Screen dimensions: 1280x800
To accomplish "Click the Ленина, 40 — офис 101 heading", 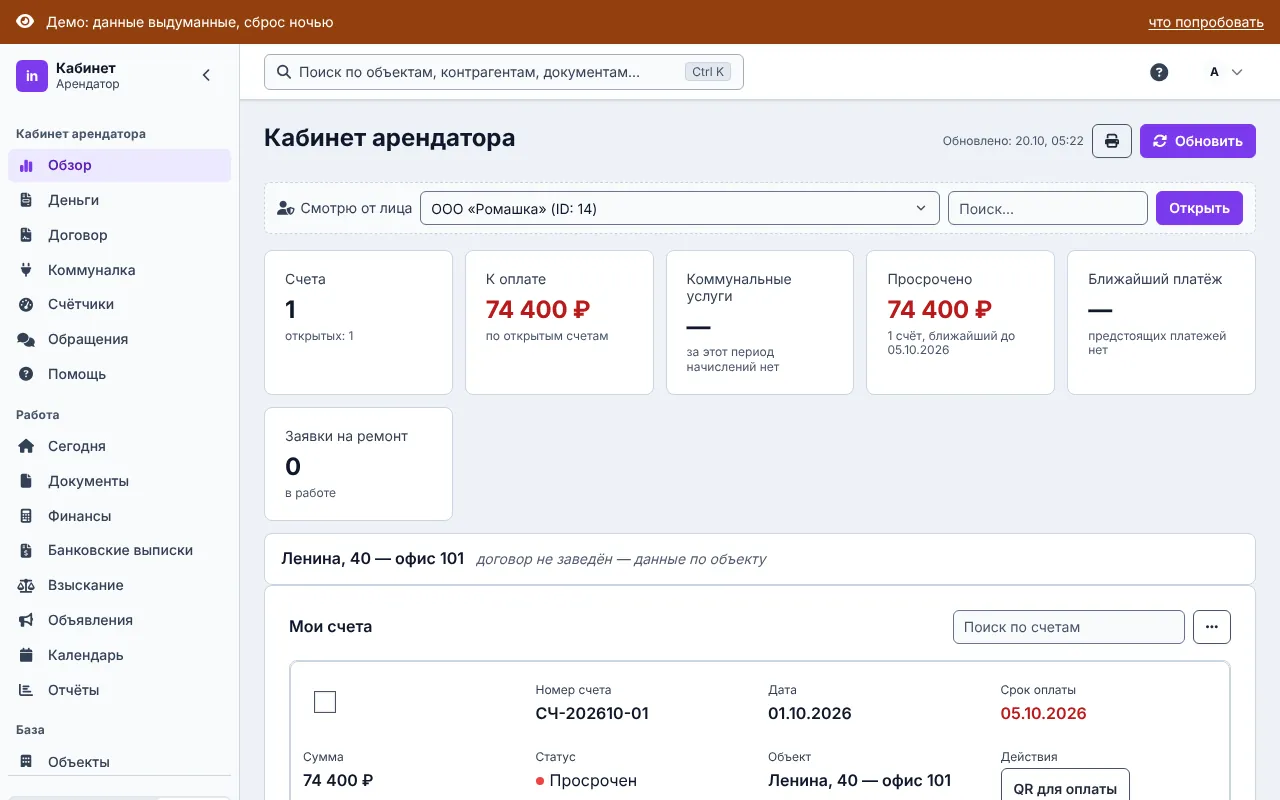I will tap(373, 558).
